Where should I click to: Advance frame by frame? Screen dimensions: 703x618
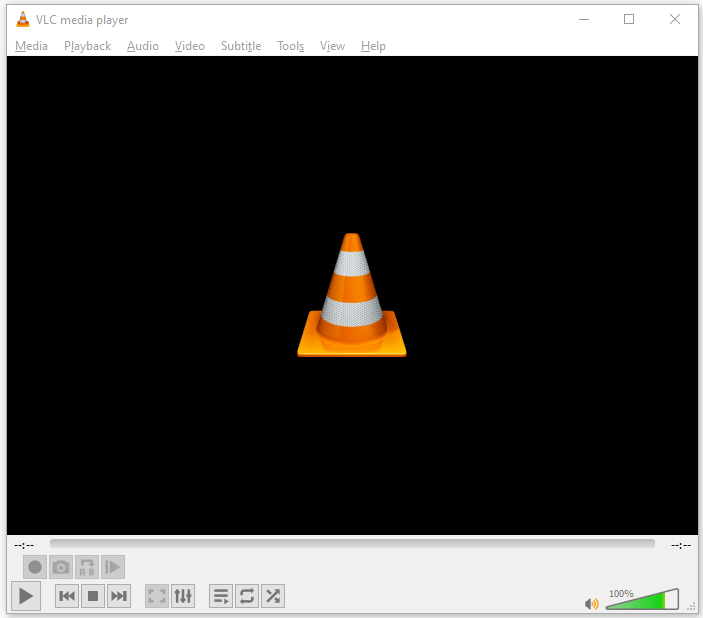[x=113, y=567]
